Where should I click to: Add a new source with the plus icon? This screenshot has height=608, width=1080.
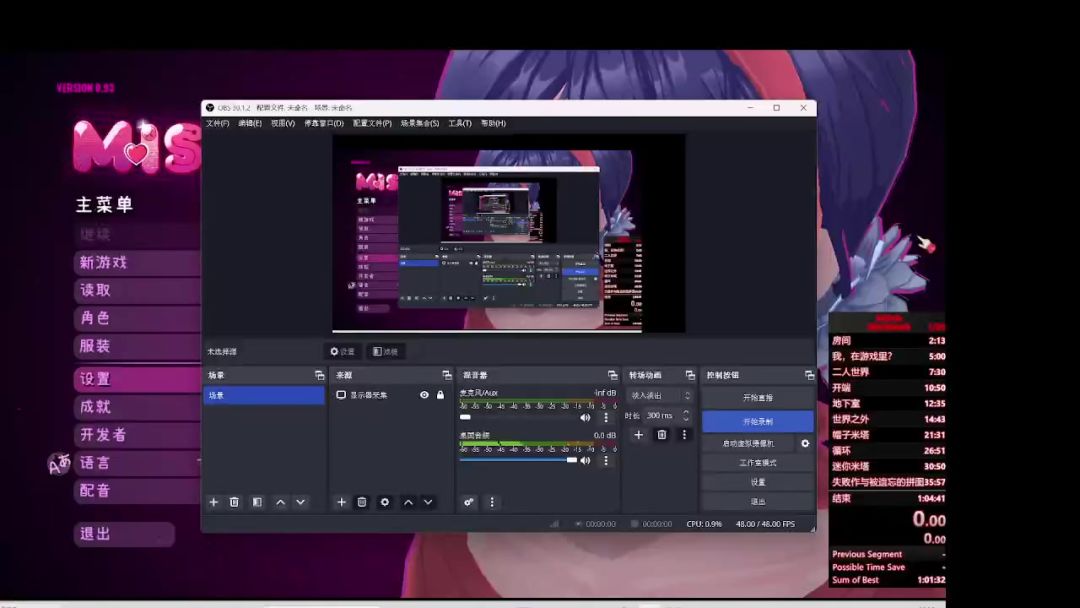[341, 502]
